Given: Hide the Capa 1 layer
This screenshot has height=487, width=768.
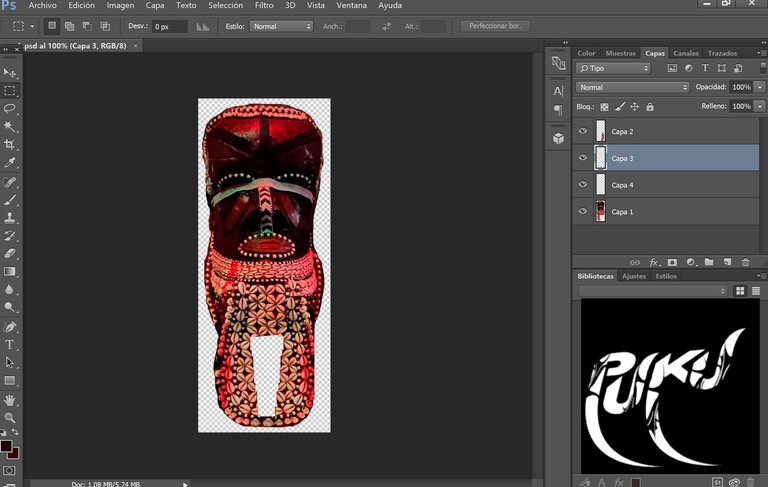Looking at the screenshot, I should click(x=583, y=211).
